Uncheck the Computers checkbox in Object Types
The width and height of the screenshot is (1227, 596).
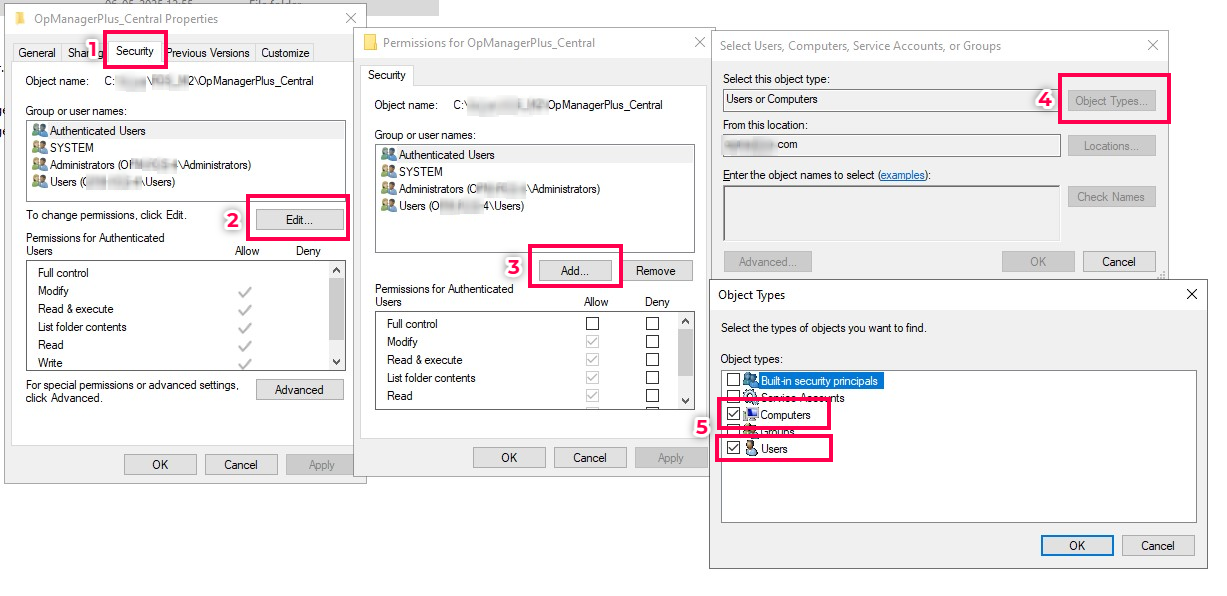point(734,414)
